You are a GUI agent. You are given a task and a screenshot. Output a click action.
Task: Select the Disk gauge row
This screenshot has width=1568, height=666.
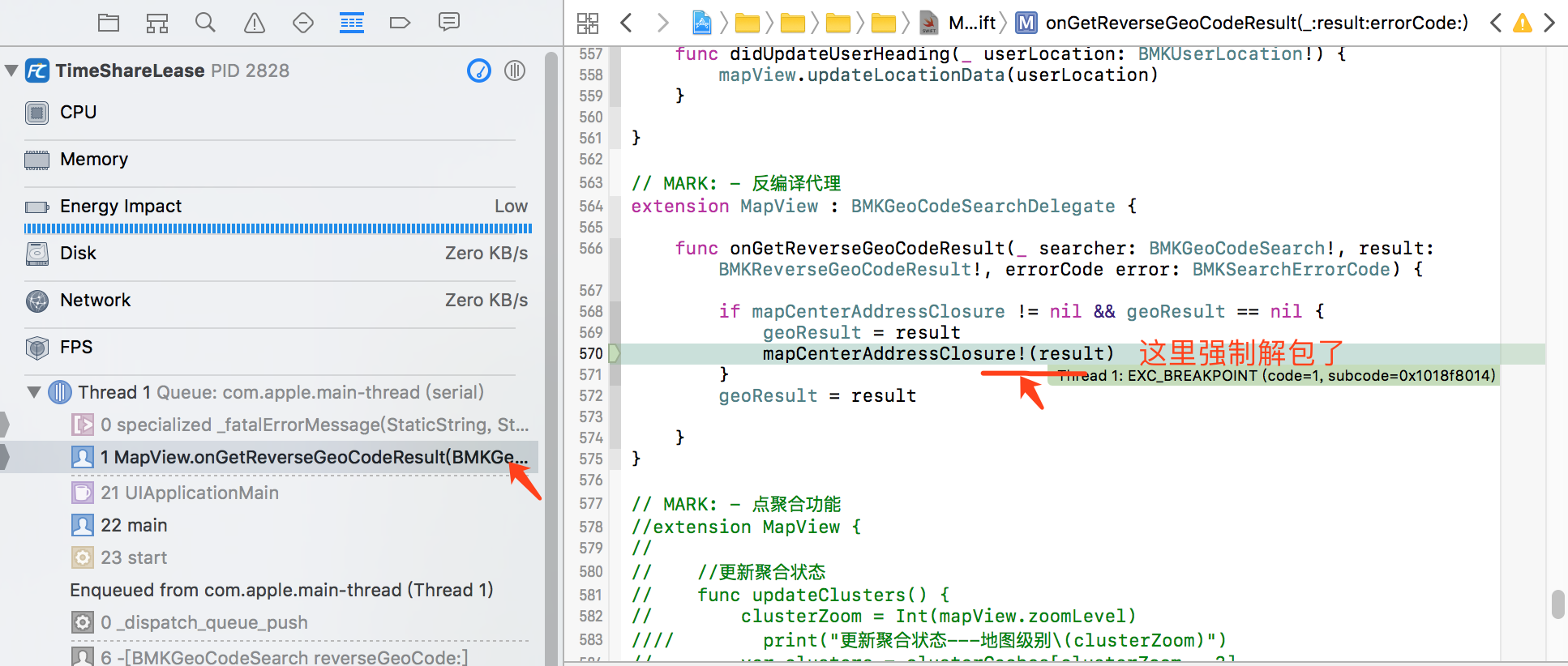coord(269,254)
